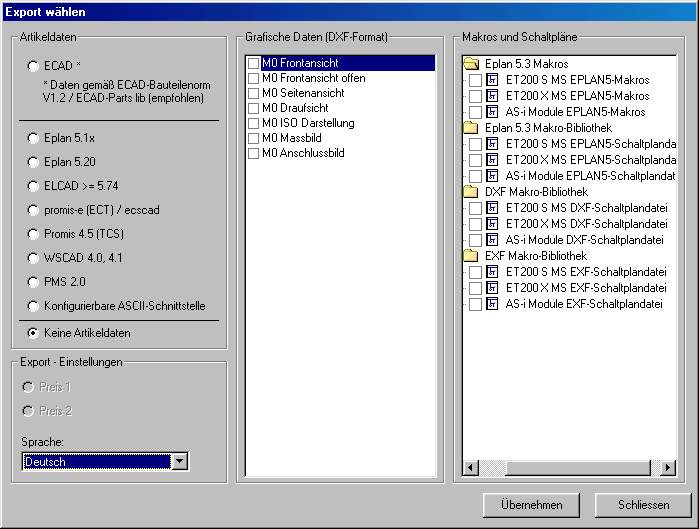
Task: Choose promis-e (ECT) / ecscad option
Action: tap(33, 210)
